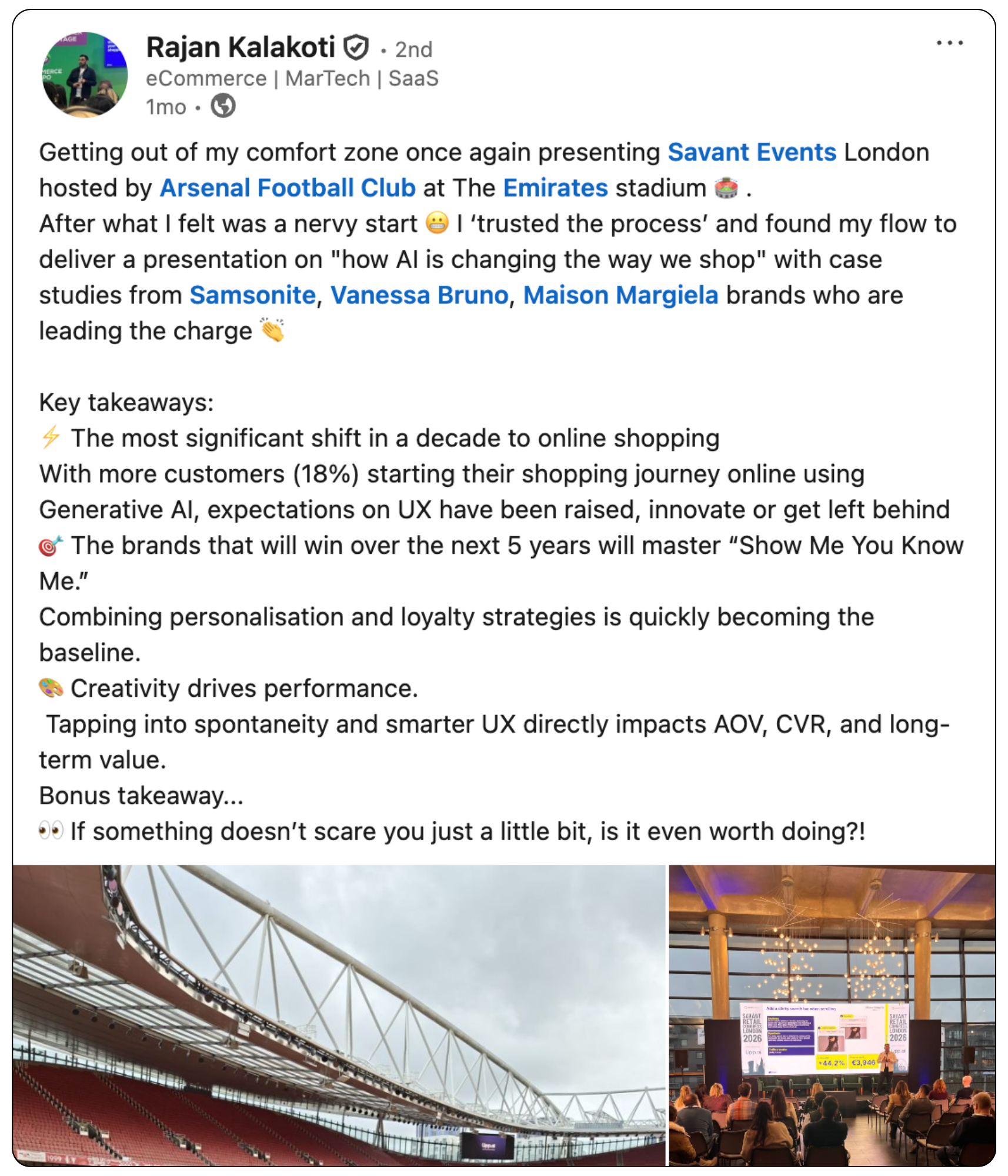Visit the Vanessa Bruno mention link
The image size is (1008, 1176).
419,295
